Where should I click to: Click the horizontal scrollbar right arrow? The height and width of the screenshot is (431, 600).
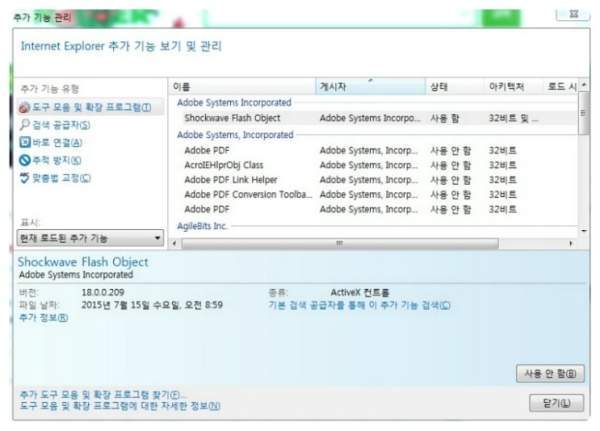pyautogui.click(x=571, y=243)
